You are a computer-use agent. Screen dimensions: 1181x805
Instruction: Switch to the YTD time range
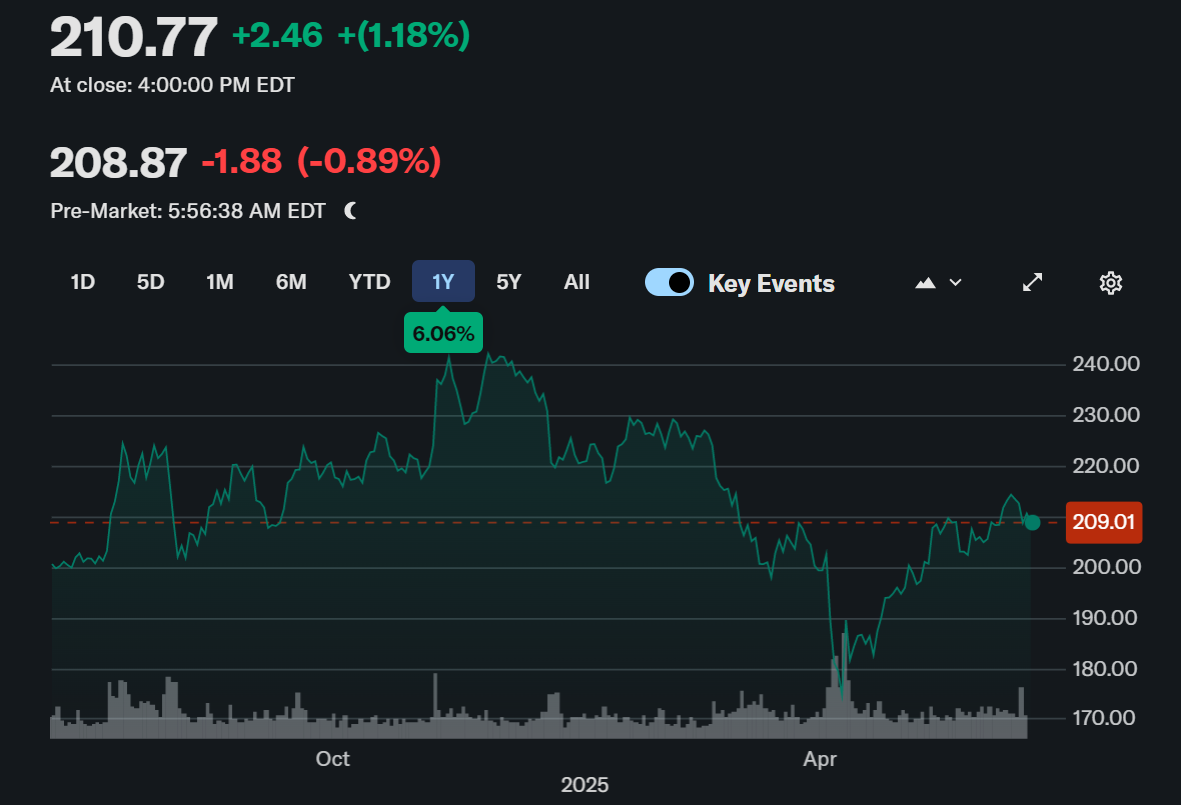click(x=369, y=282)
